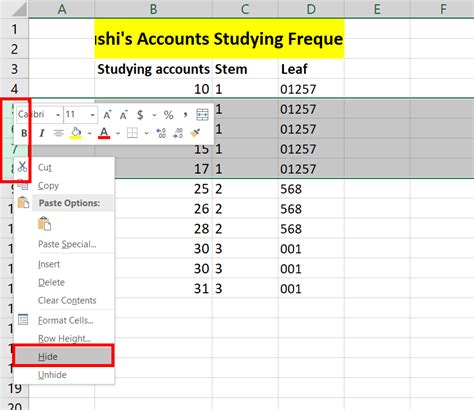The image size is (474, 410).
Task: Click the Format Painter brush icon
Action: 195,133
